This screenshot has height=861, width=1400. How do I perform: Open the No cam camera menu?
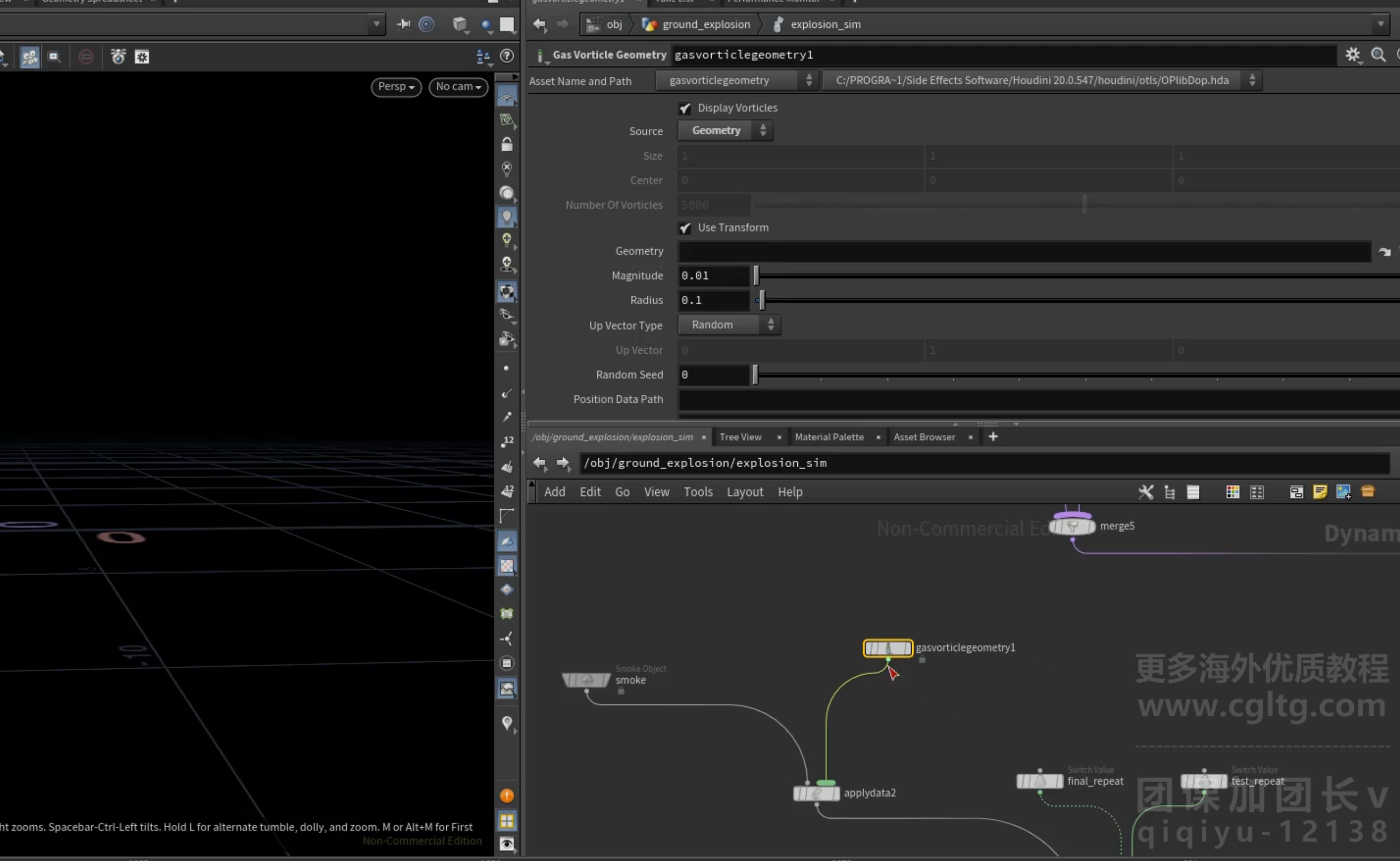point(458,86)
